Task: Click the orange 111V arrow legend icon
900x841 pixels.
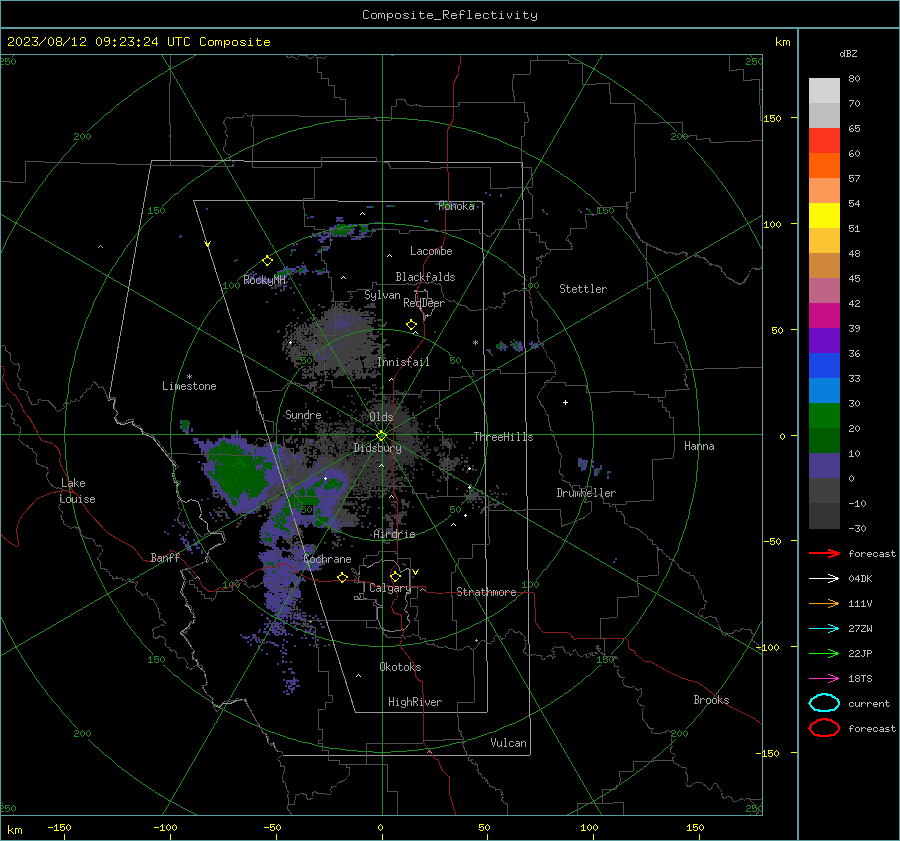Action: click(824, 603)
